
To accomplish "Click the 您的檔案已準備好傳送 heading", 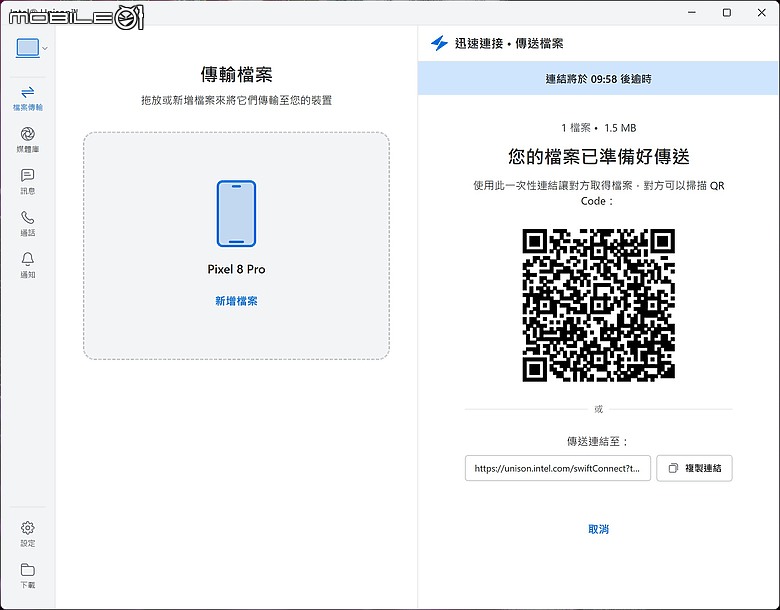I will 598,156.
